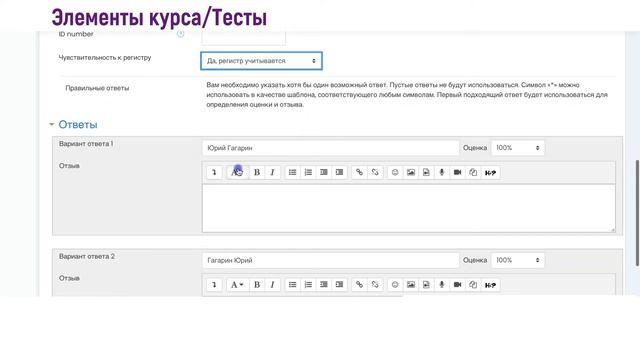
Task: Insert image in Вариант ответа 2 feedback editor
Action: (x=411, y=284)
